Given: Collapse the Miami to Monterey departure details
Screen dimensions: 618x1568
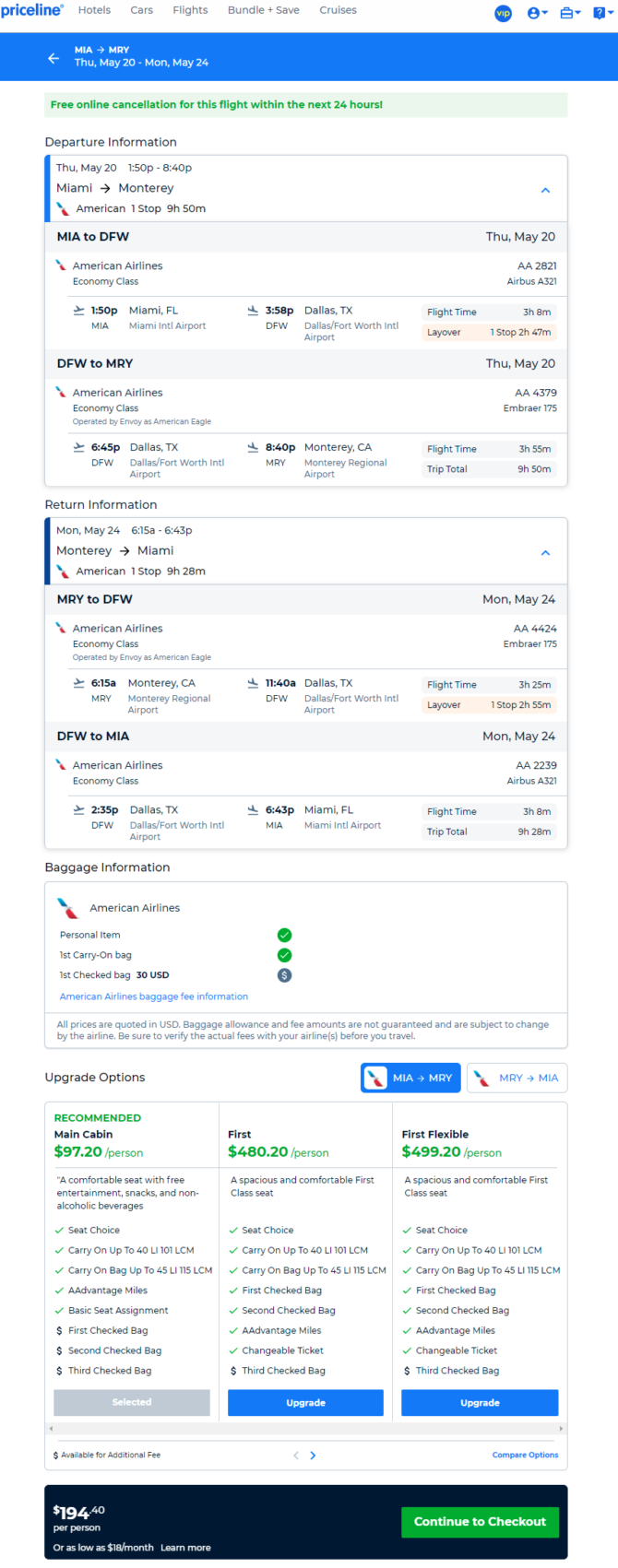Looking at the screenshot, I should [x=545, y=190].
